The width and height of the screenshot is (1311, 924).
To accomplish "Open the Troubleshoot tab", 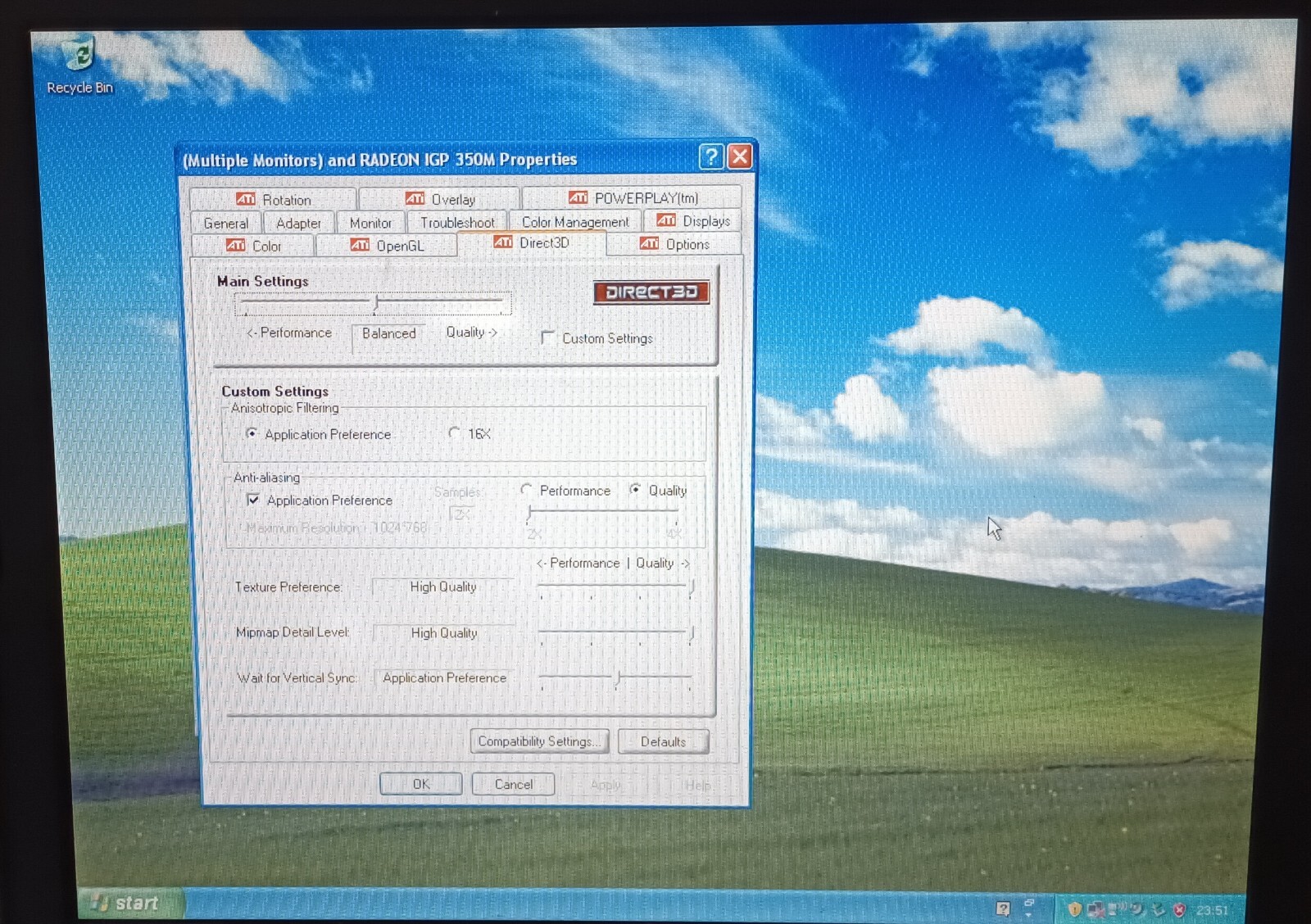I will (457, 222).
